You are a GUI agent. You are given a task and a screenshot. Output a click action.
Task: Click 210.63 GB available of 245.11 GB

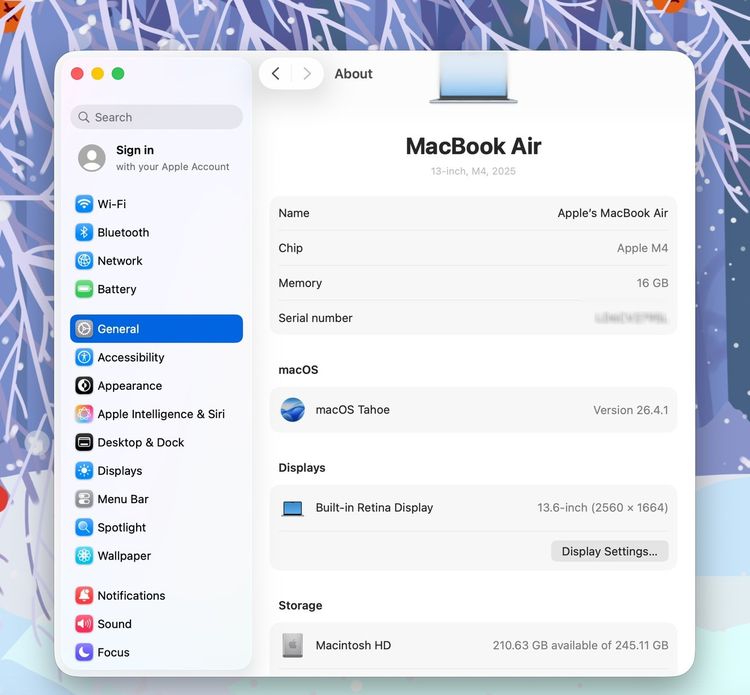click(x=581, y=645)
